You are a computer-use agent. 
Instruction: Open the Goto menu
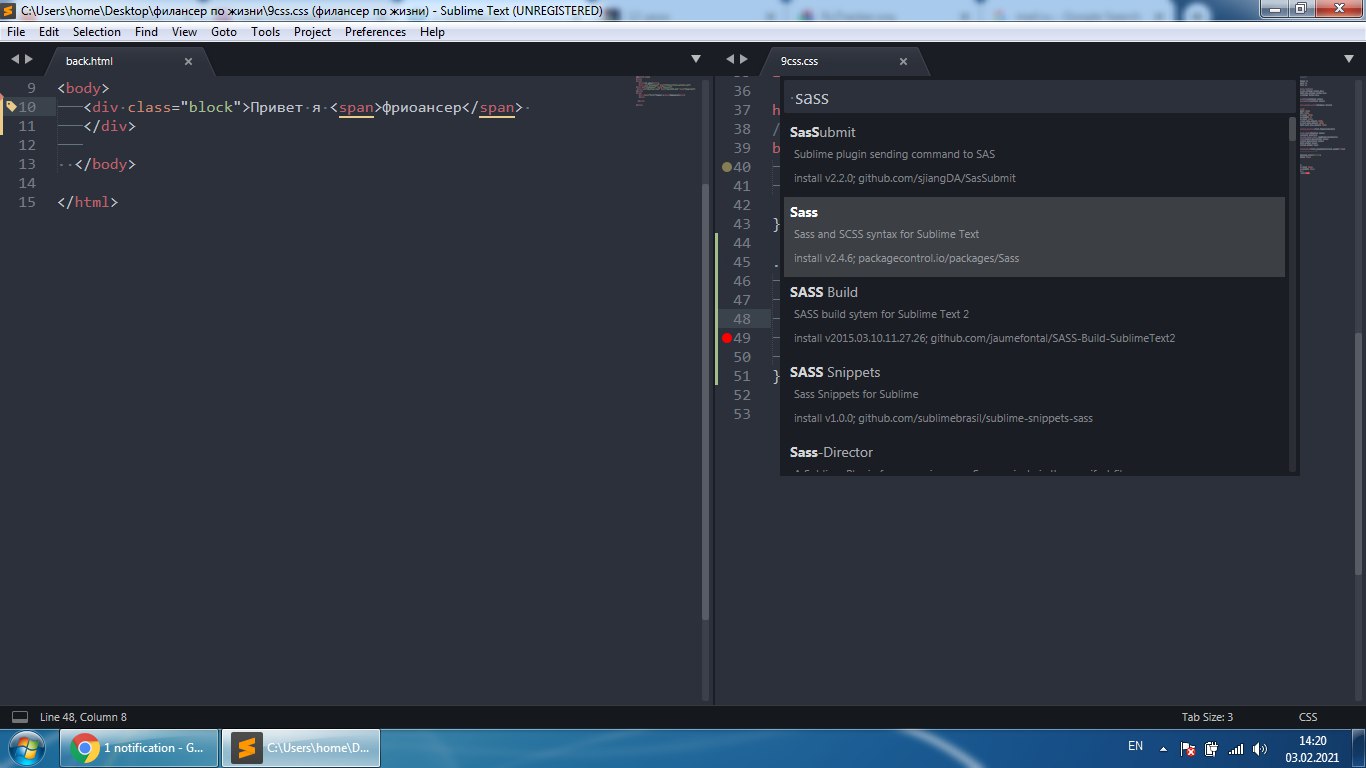[224, 32]
